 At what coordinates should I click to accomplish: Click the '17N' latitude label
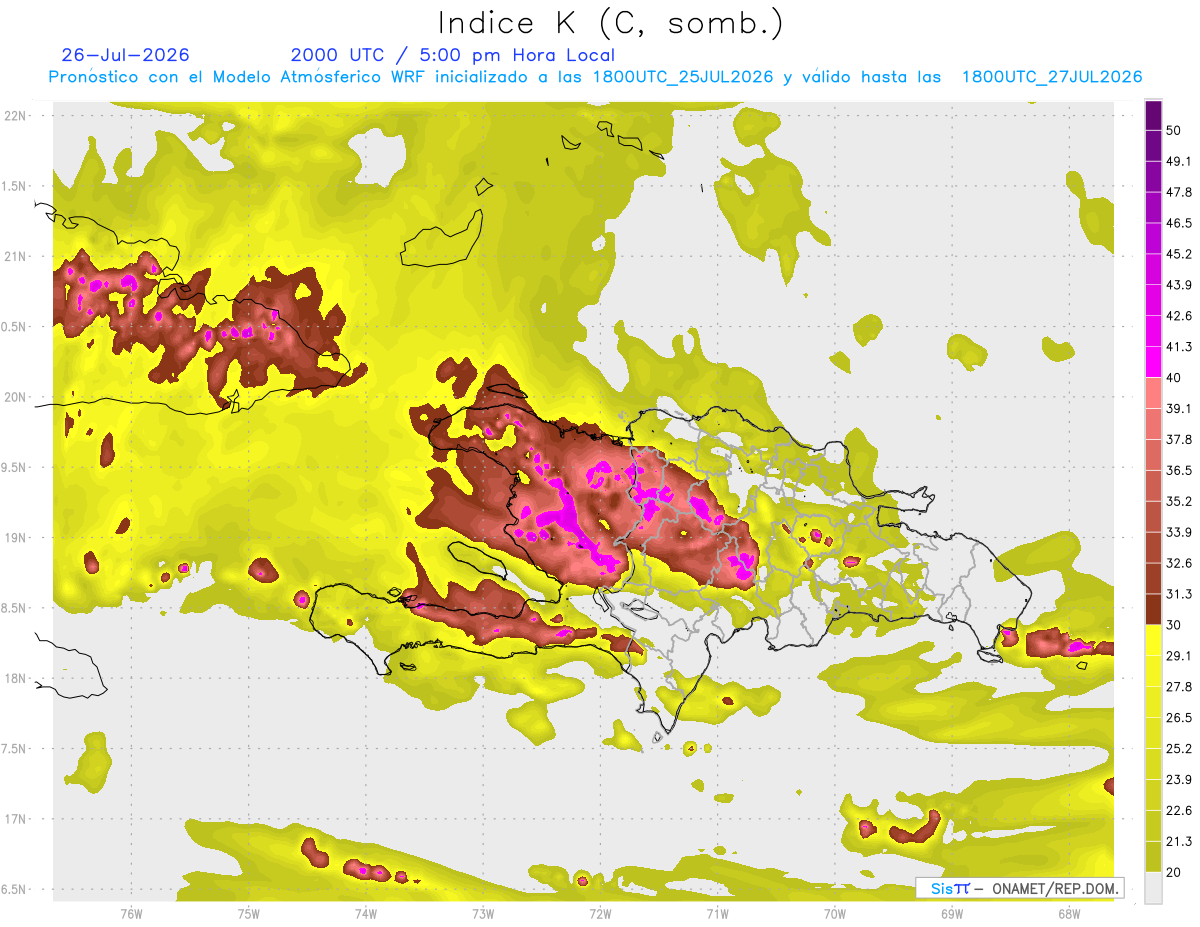pos(15,819)
